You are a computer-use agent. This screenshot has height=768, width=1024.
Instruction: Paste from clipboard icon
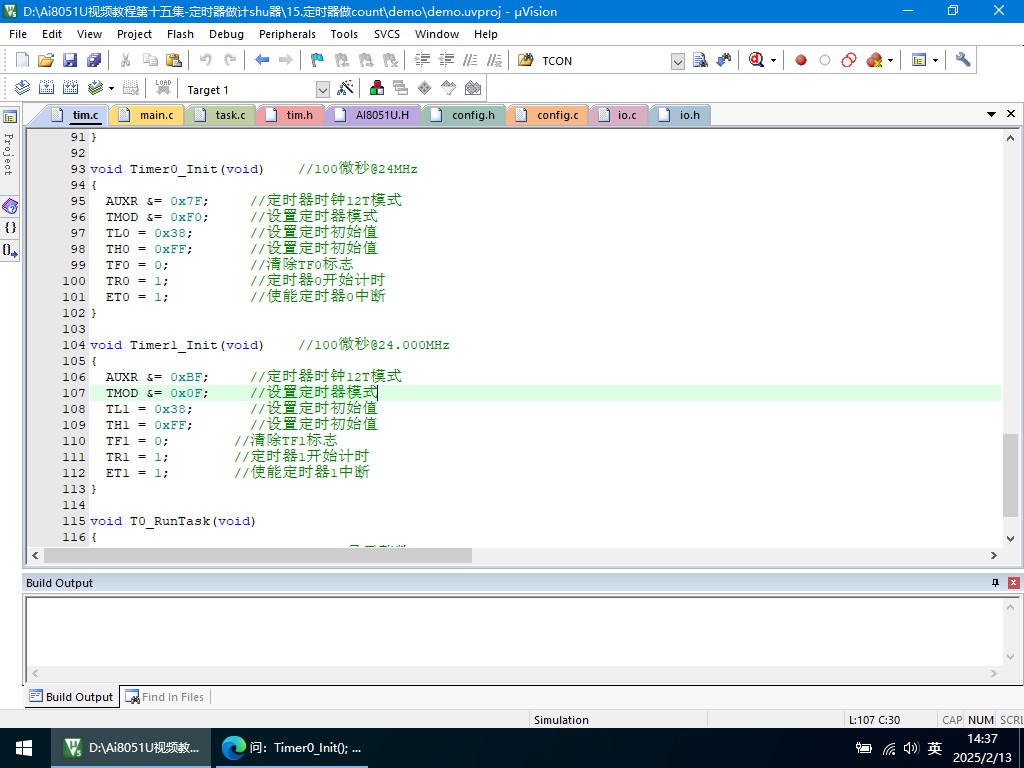click(x=174, y=60)
